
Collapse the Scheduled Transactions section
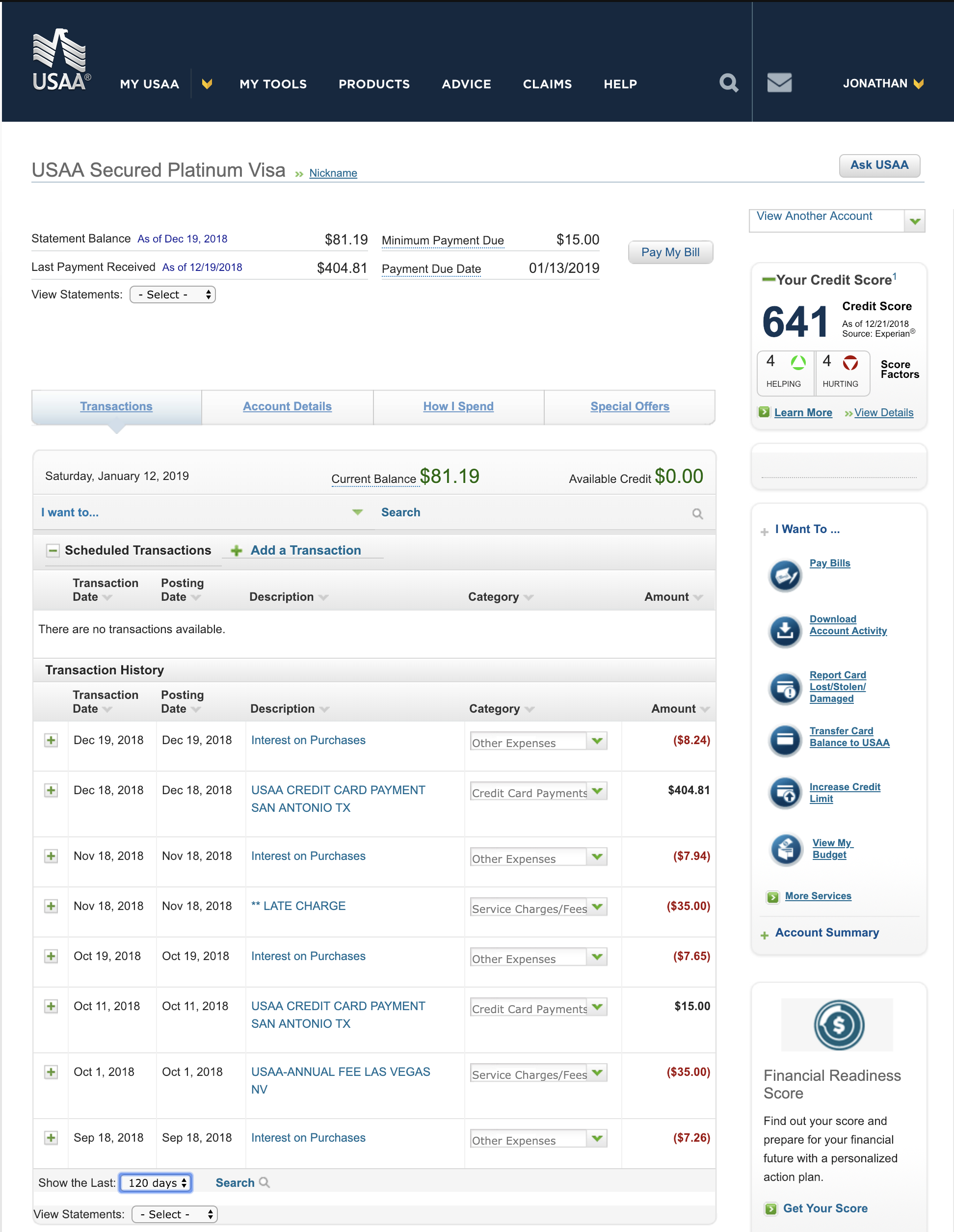click(x=53, y=551)
